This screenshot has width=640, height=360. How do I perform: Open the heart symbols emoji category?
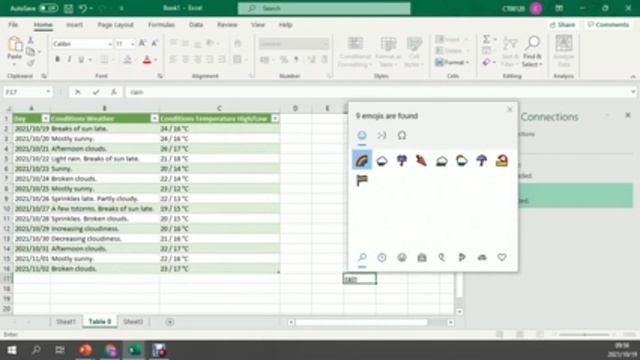tap(502, 257)
